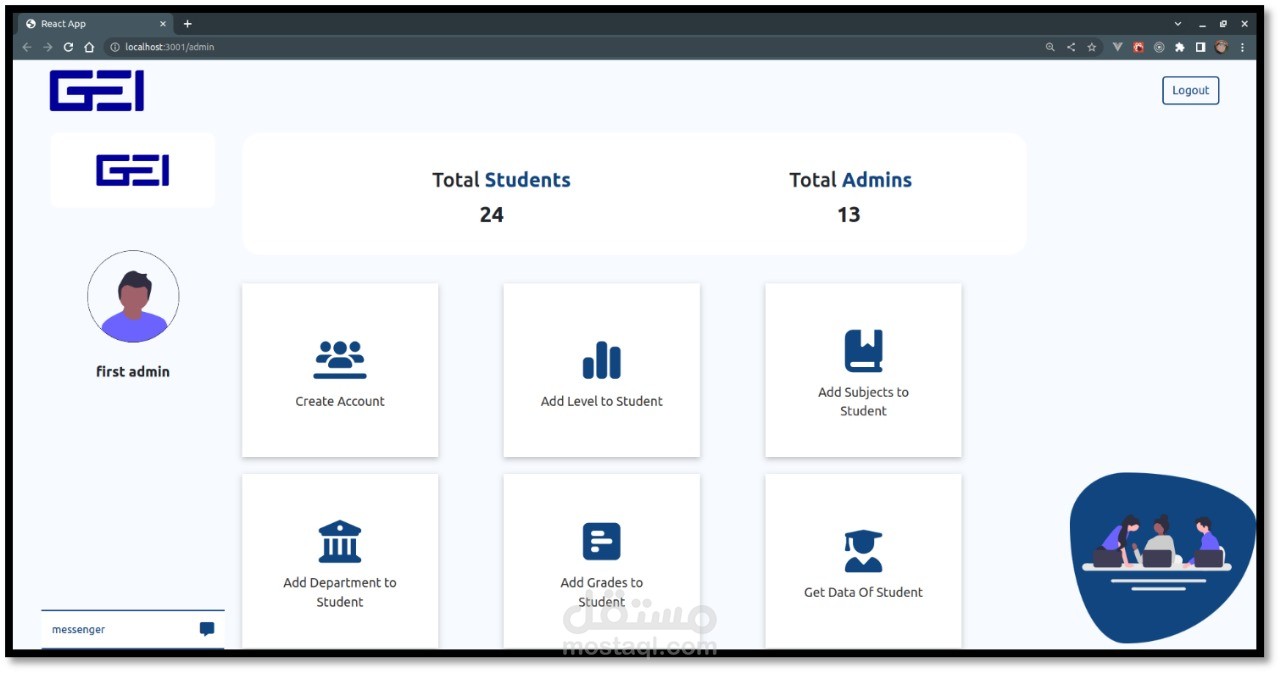Open Get Data Of Student label
This screenshot has width=1280, height=673.
863,592
